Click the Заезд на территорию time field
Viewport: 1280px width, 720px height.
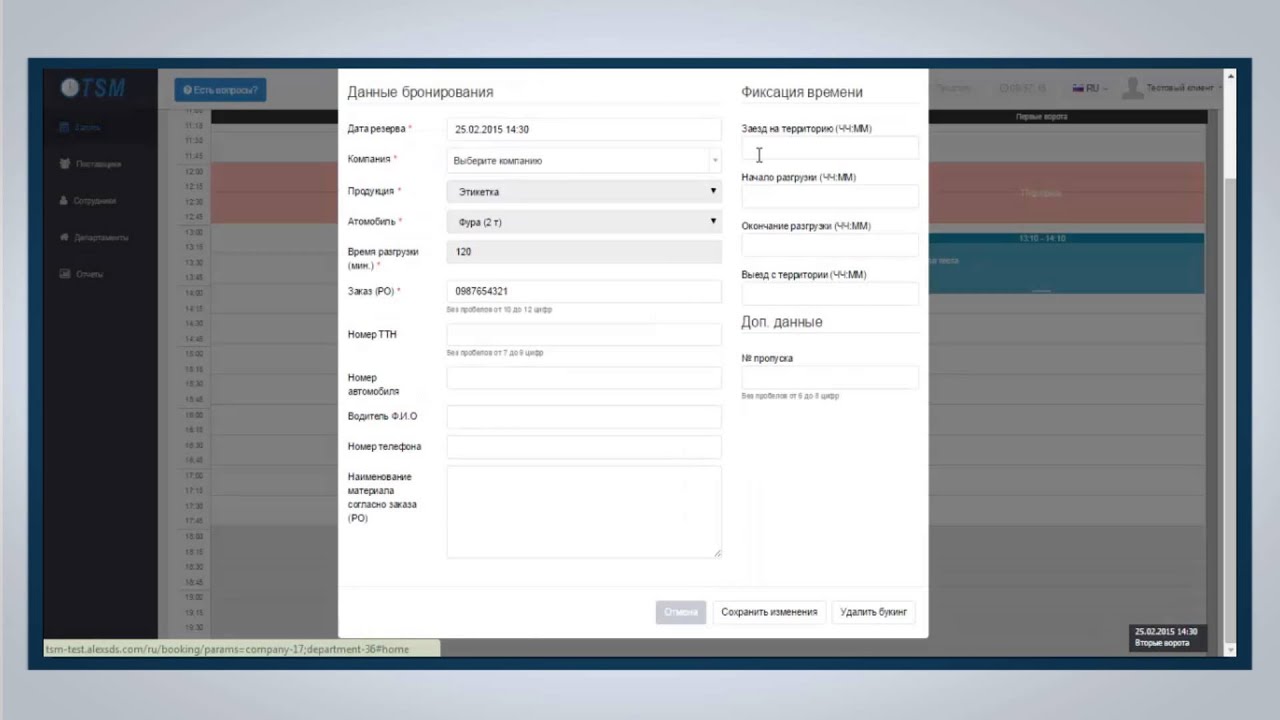[830, 148]
